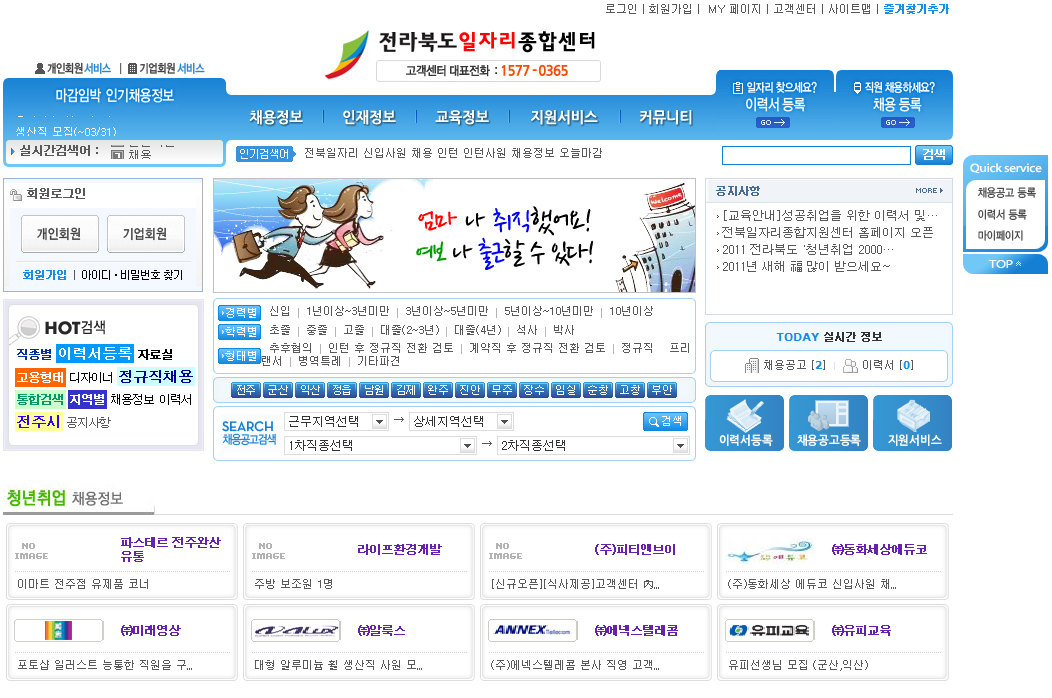Click the 알룩스 company logo
The width and height of the screenshot is (1052, 698).
pos(296,631)
